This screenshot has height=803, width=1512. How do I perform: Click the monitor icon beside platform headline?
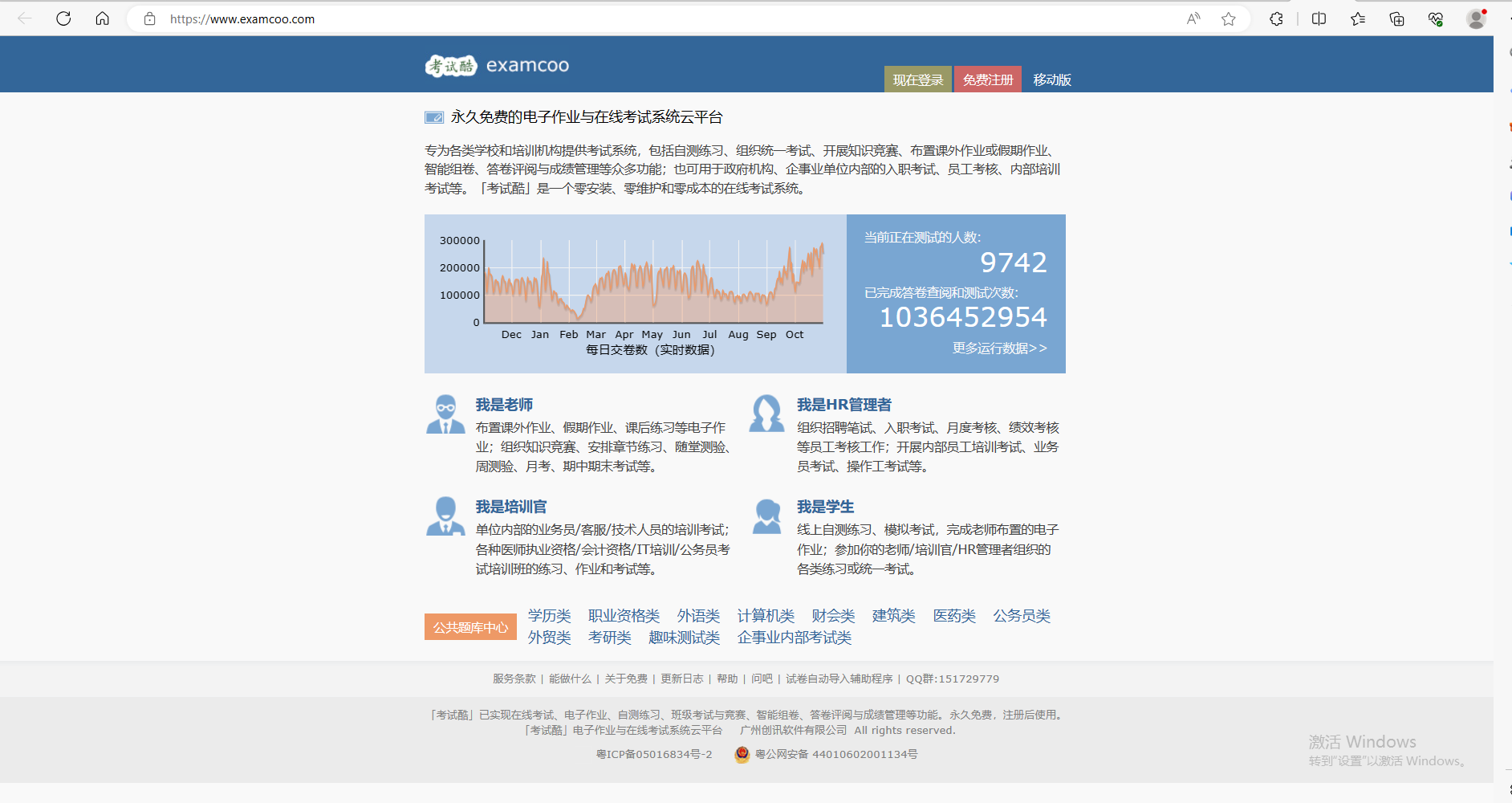tap(434, 117)
